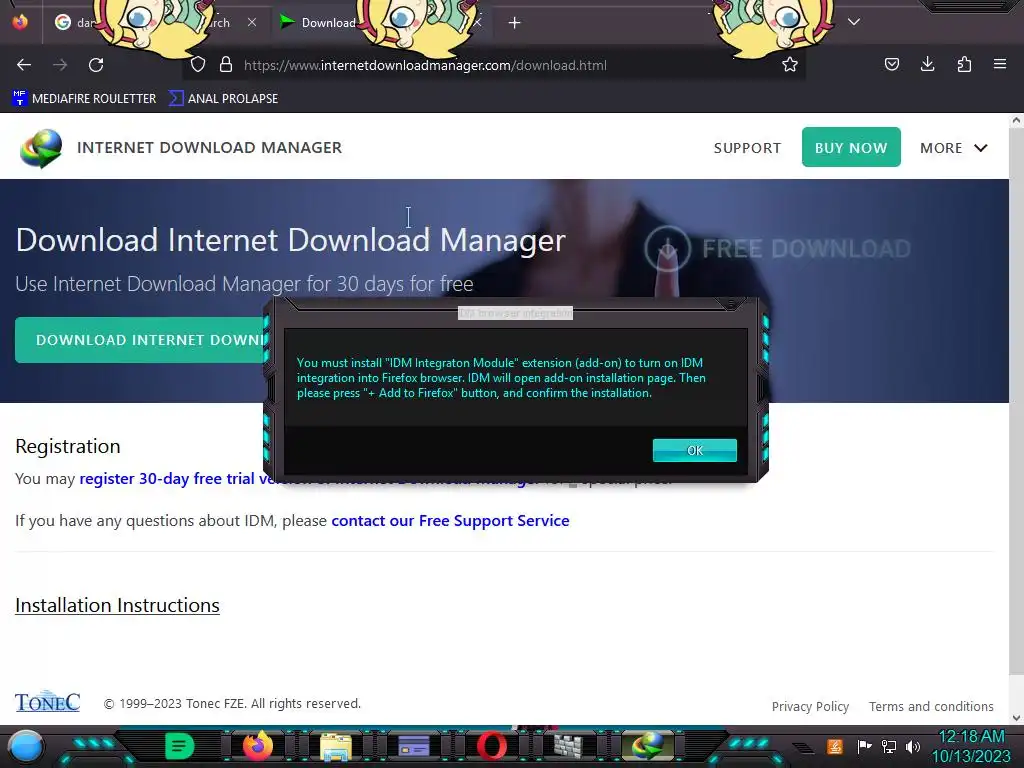Expand the list all tabs chevron
The width and height of the screenshot is (1024, 768).
click(854, 22)
